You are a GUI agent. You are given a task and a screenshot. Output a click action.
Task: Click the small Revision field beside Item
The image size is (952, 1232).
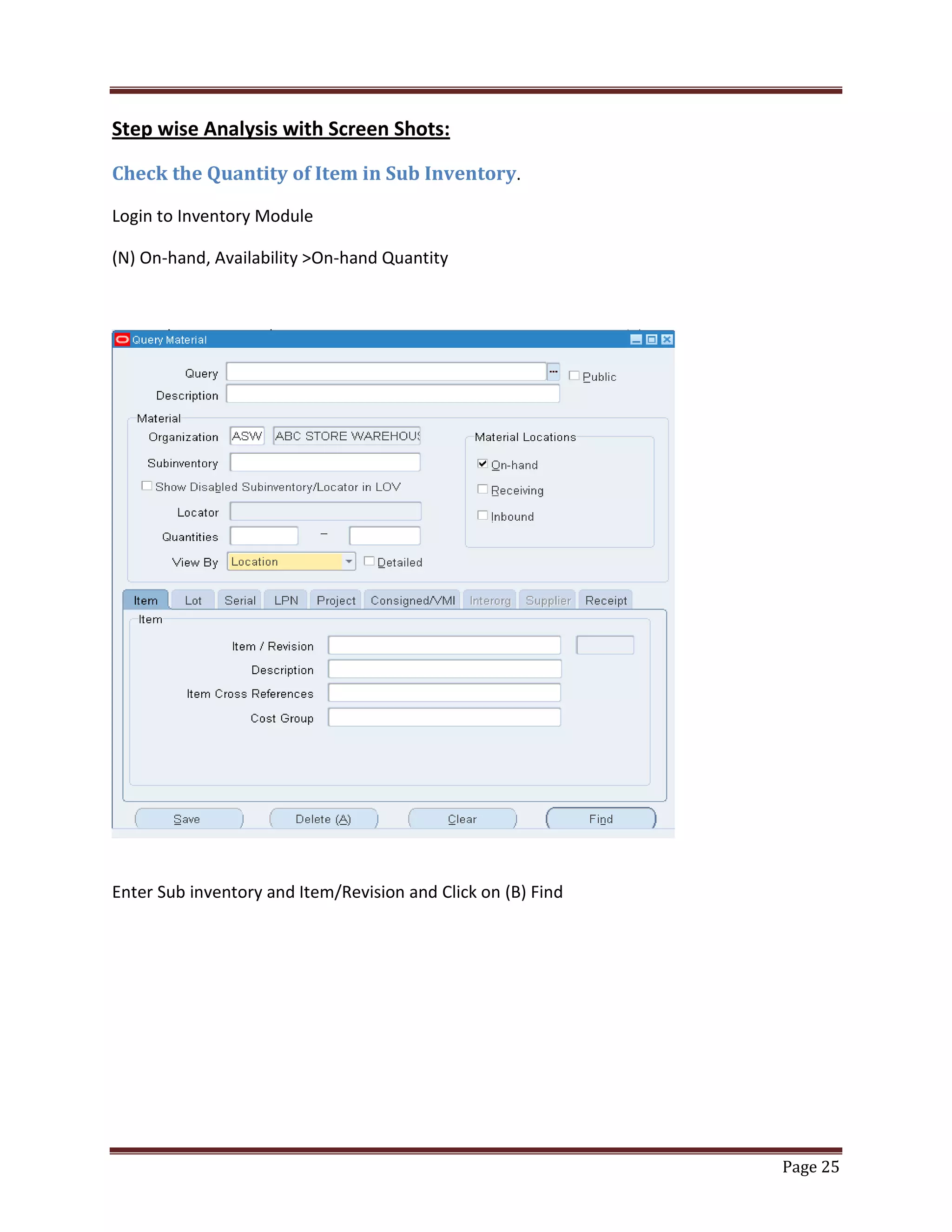(605, 645)
